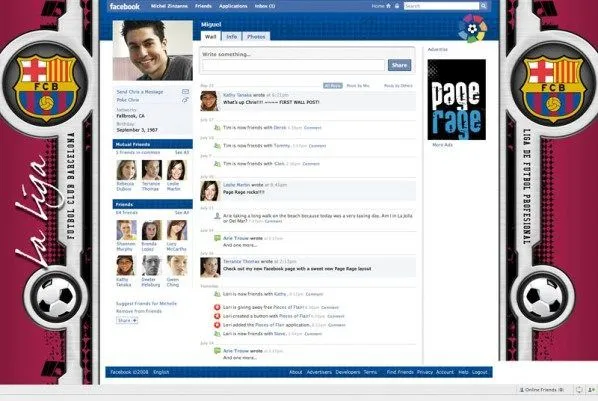Click the facebook logo in header
This screenshot has width=598, height=401.
pos(125,6)
